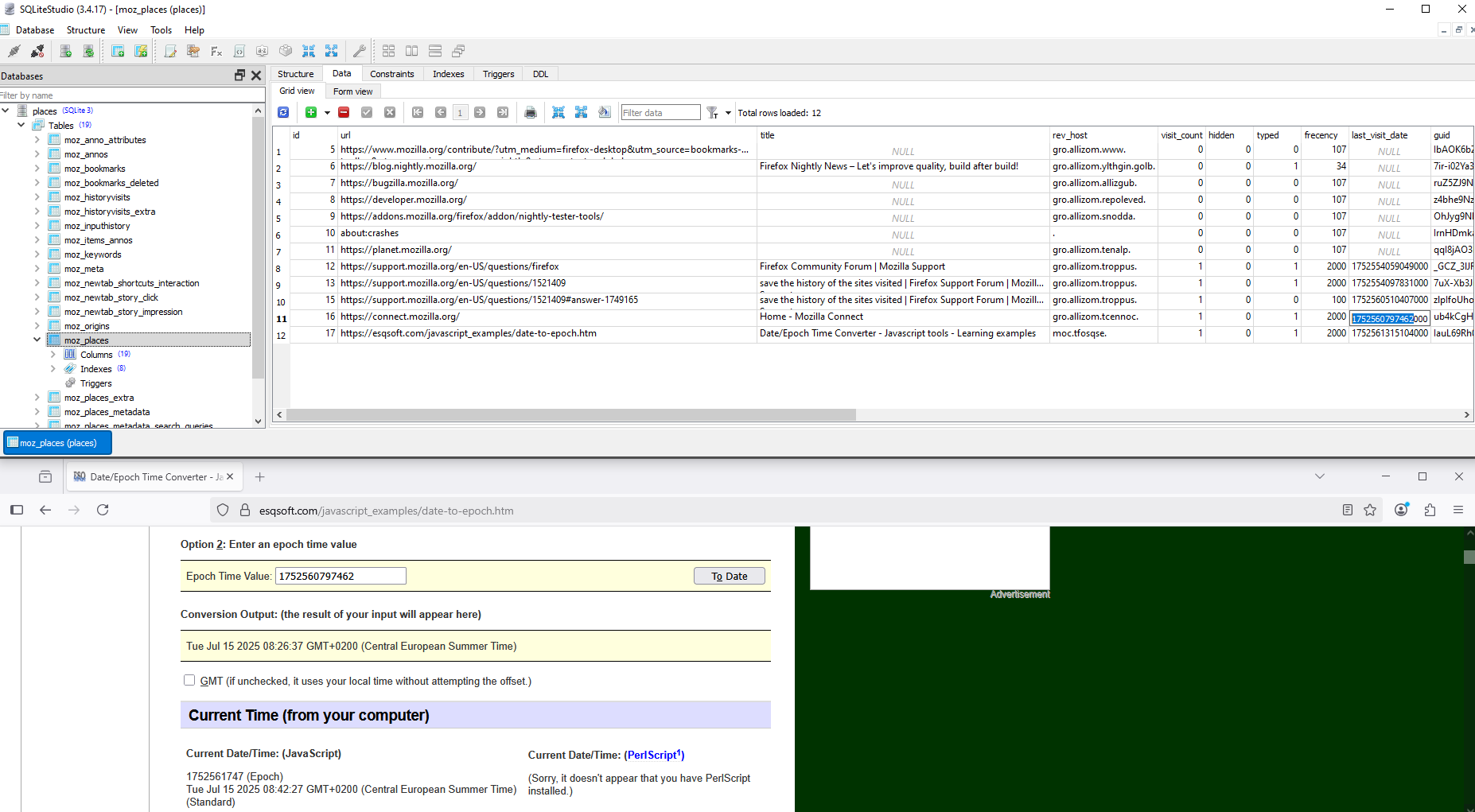The image size is (1475, 812).
Task: Insert a new row with green plus
Action: pos(311,113)
